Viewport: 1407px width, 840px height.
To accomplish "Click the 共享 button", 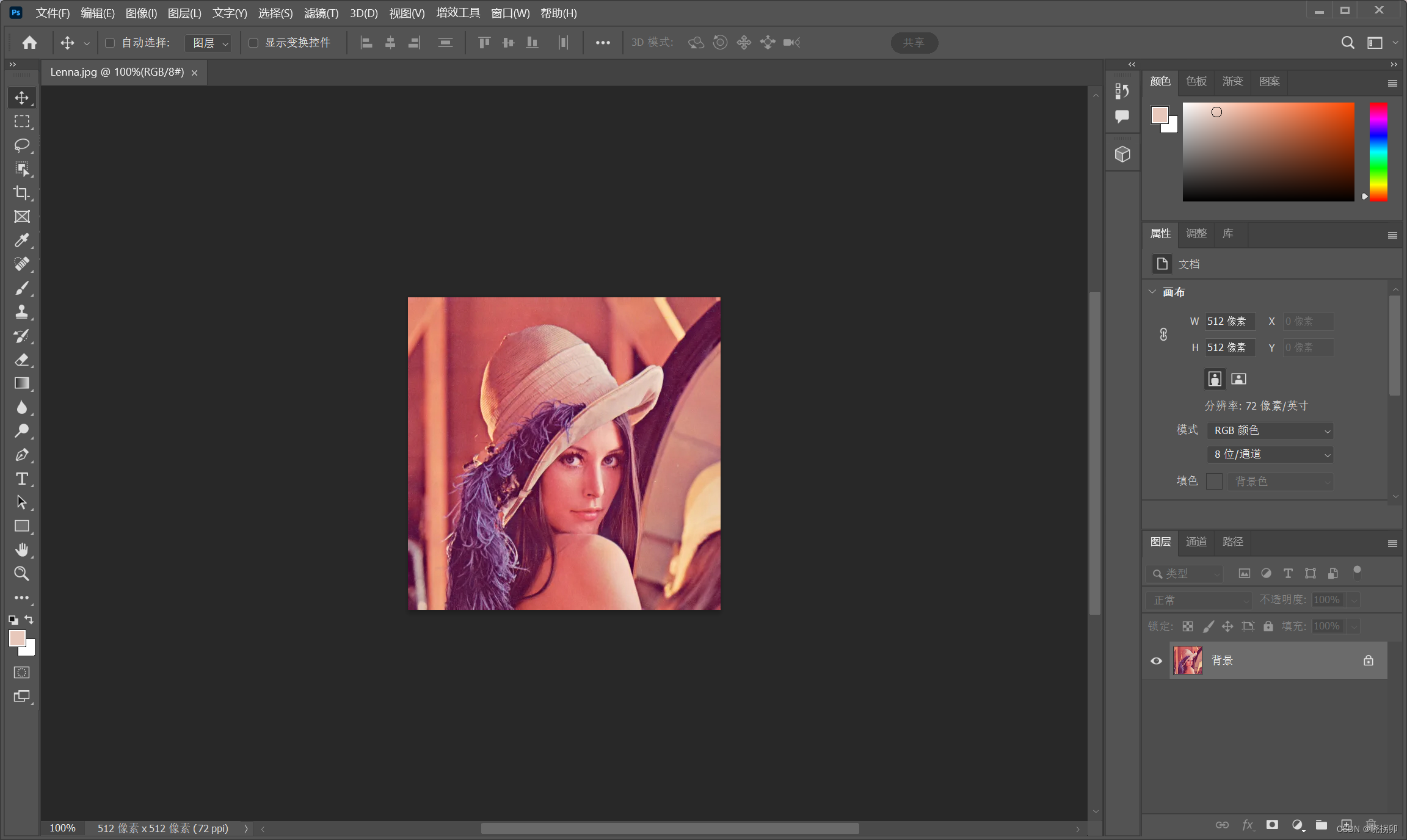I will pos(914,43).
